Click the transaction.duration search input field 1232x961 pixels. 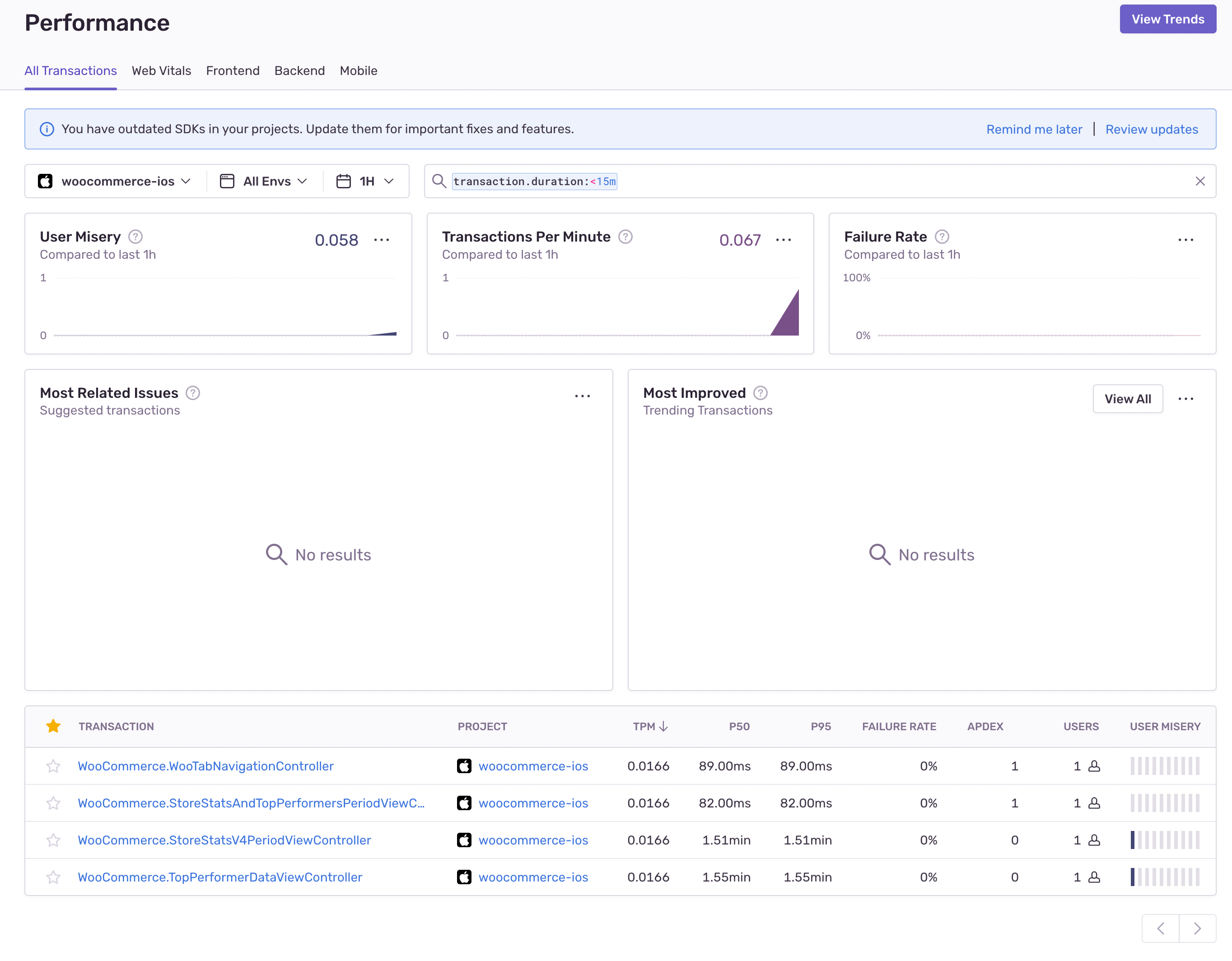846,181
